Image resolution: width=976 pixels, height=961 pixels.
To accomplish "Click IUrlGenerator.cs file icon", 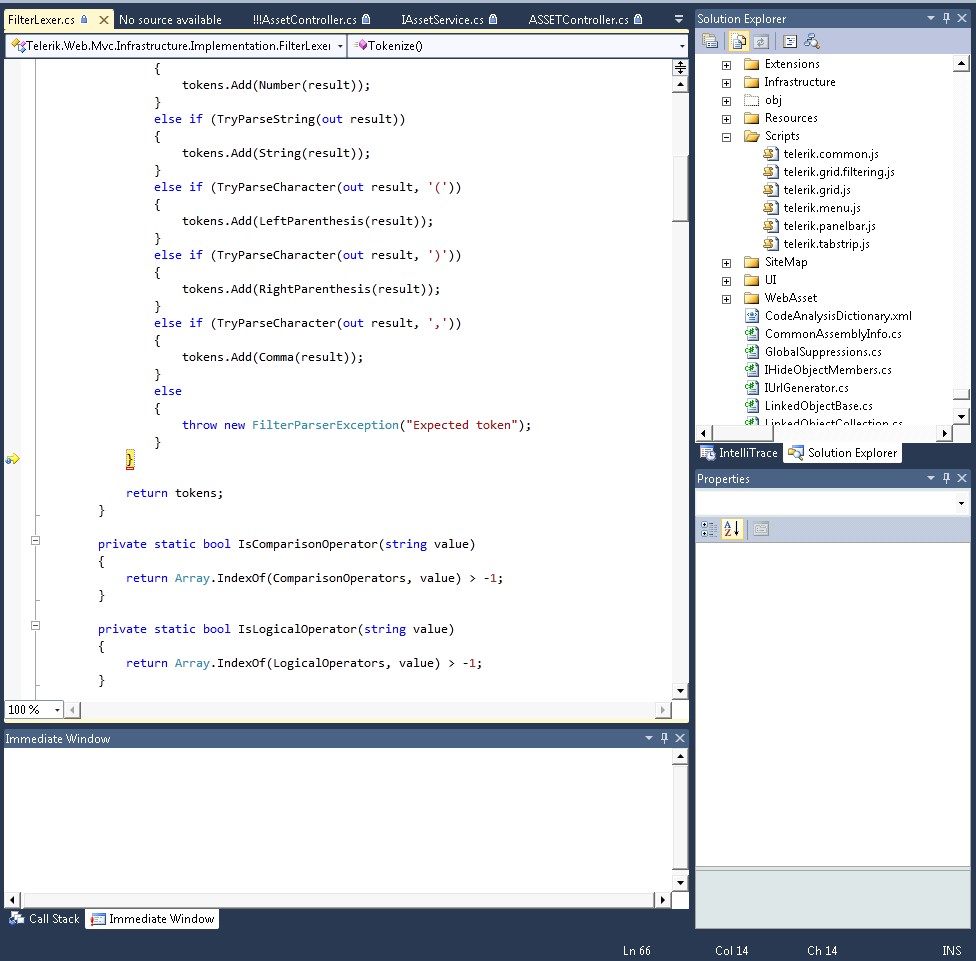I will tap(752, 388).
